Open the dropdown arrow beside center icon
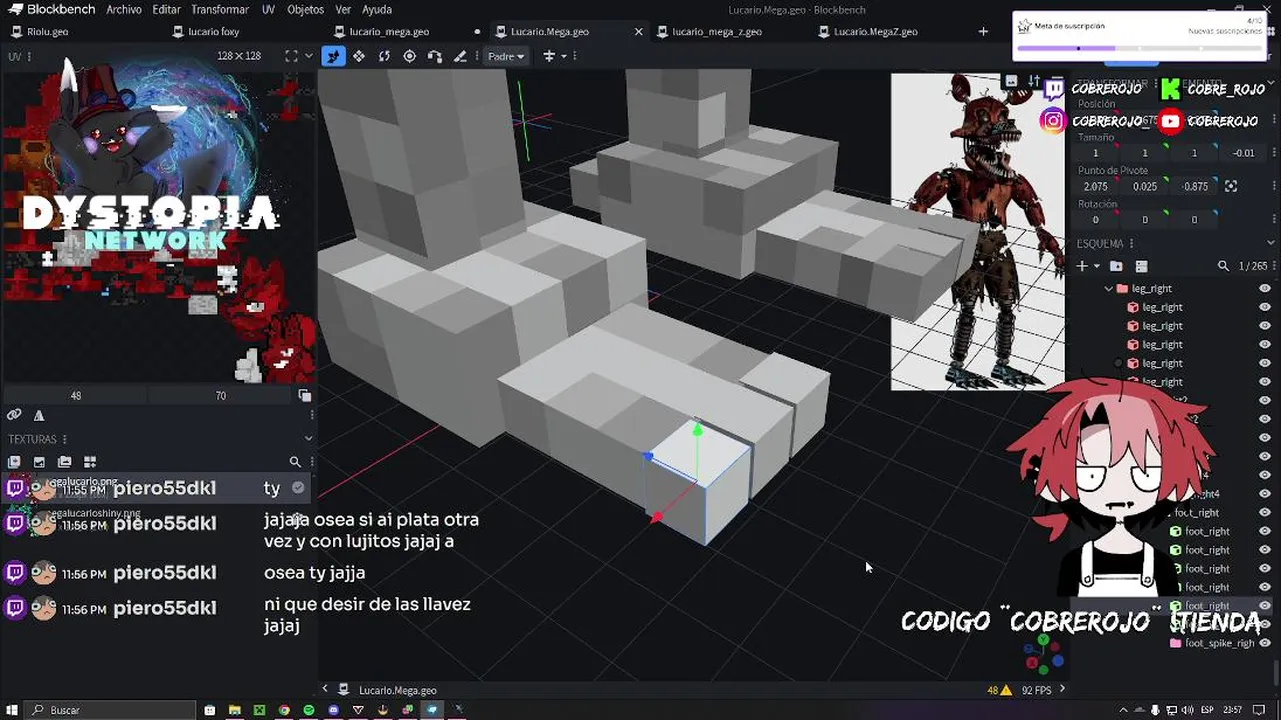The height and width of the screenshot is (720, 1281). 564,56
